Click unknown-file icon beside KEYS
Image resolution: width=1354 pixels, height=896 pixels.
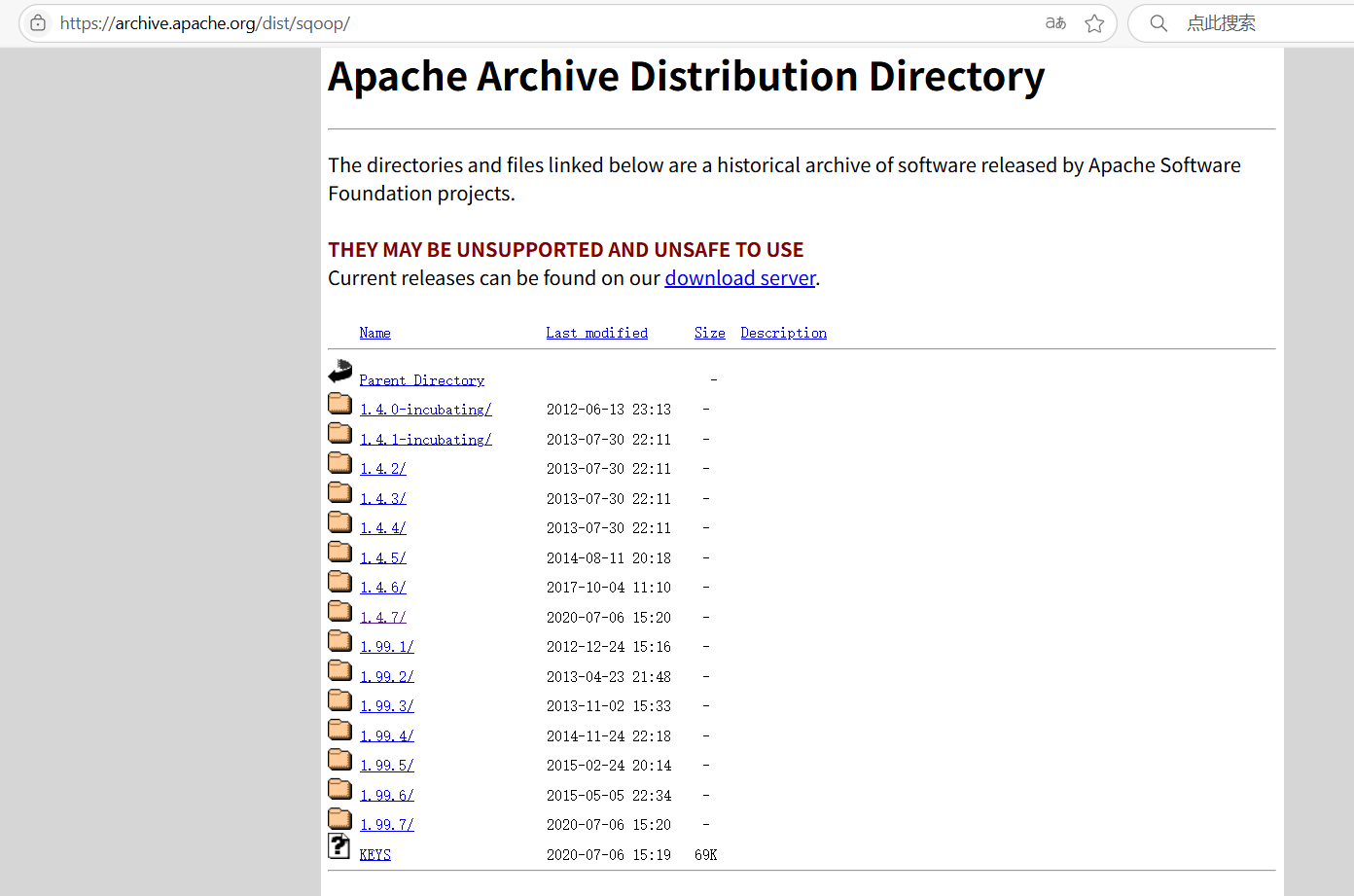pyautogui.click(x=339, y=846)
